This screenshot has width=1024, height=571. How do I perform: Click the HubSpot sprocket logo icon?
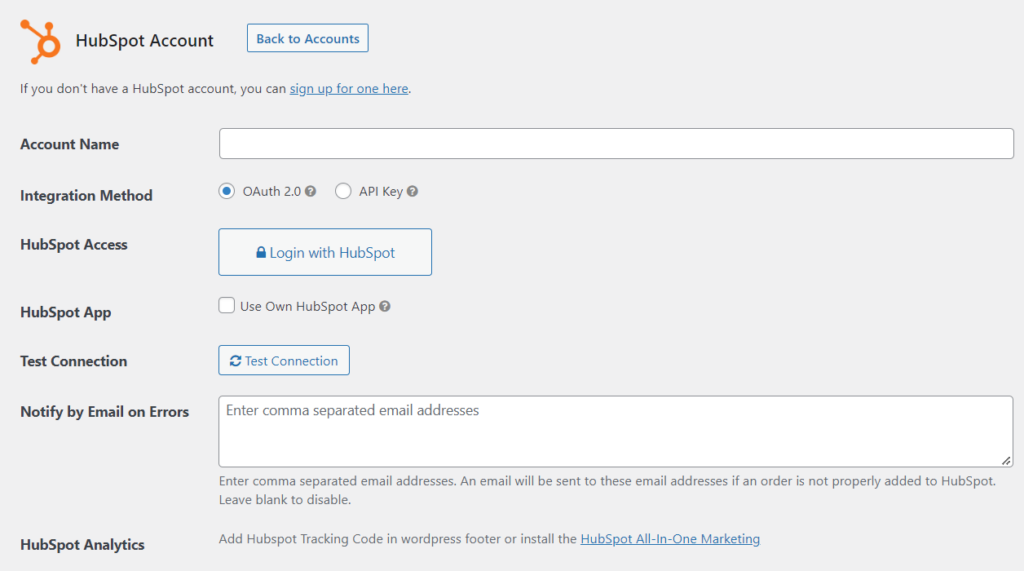point(40,42)
